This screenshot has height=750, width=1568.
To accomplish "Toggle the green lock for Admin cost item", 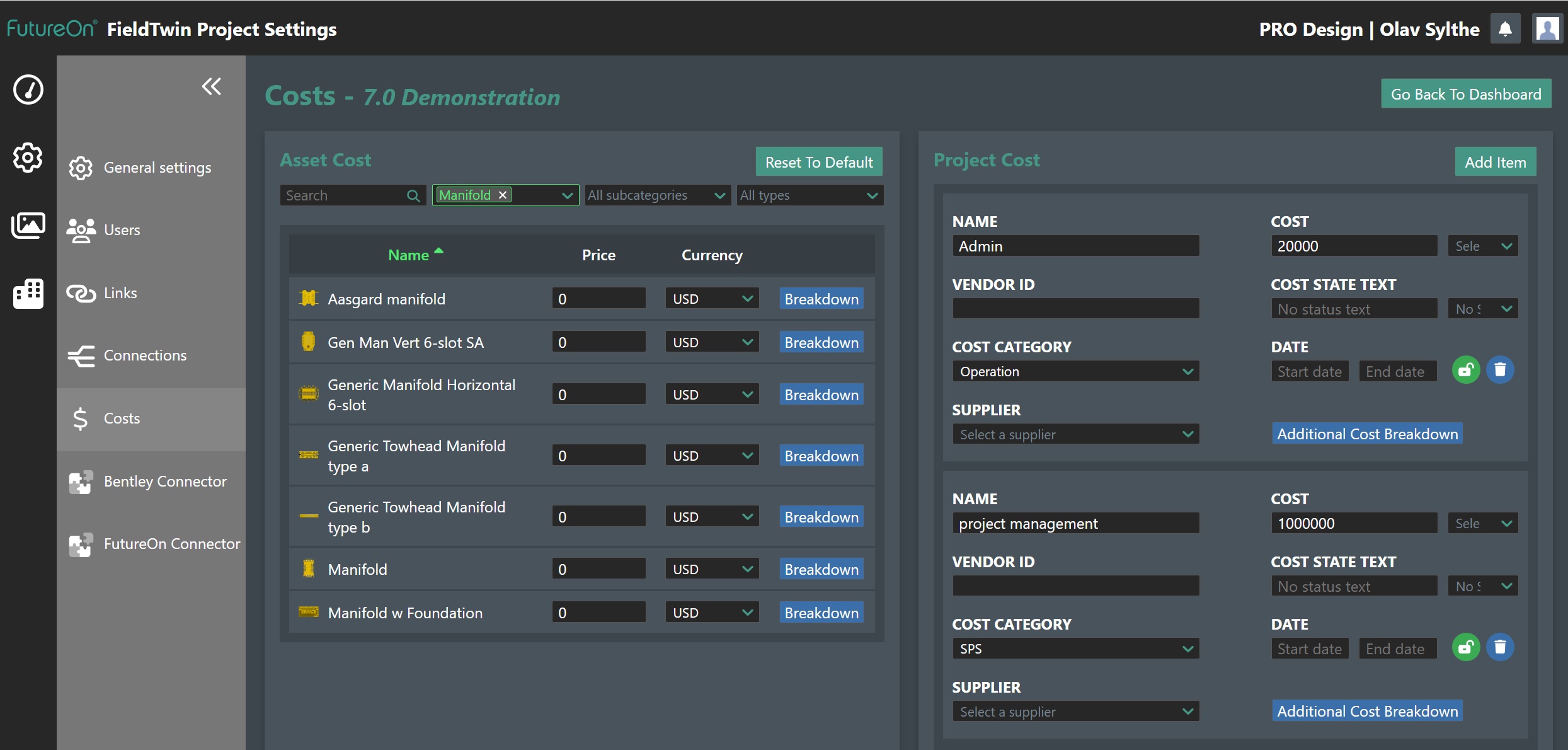I will [1466, 370].
